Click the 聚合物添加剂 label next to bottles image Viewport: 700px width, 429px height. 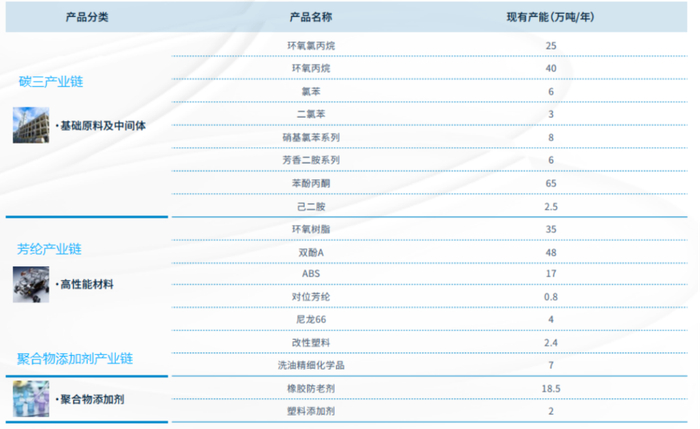[90, 399]
